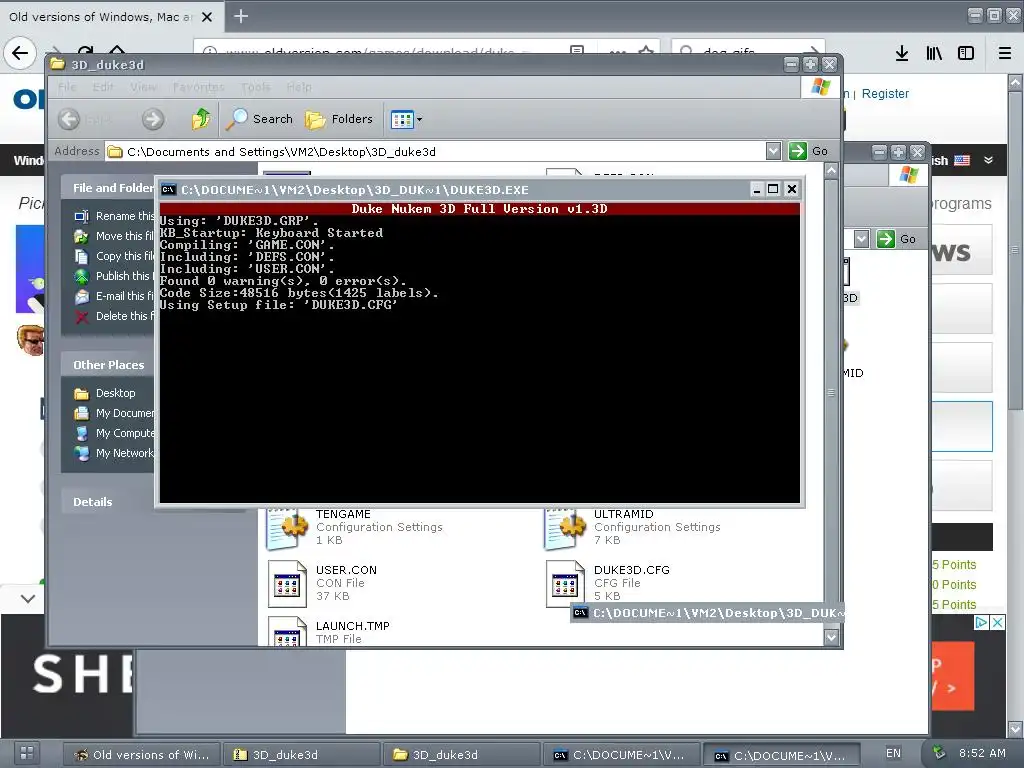The width and height of the screenshot is (1024, 768).
Task: Click the US flag language icon
Action: (962, 160)
